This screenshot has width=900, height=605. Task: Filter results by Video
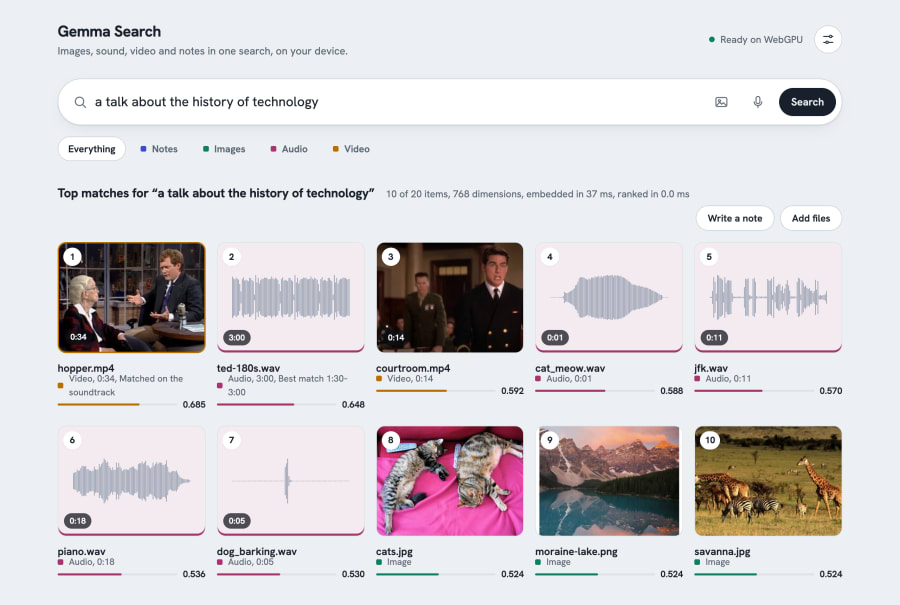click(351, 149)
